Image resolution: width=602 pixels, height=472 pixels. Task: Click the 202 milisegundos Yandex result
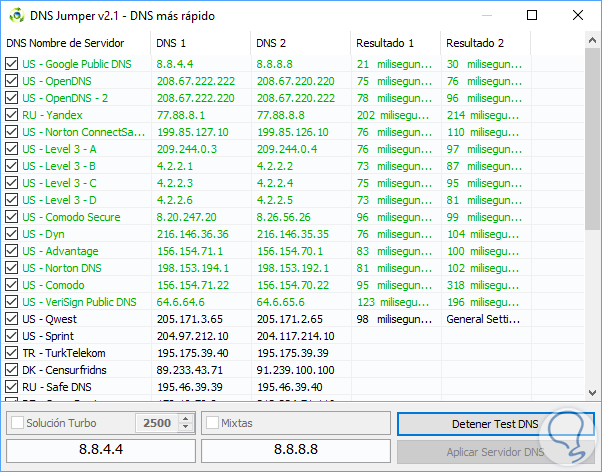(393, 115)
